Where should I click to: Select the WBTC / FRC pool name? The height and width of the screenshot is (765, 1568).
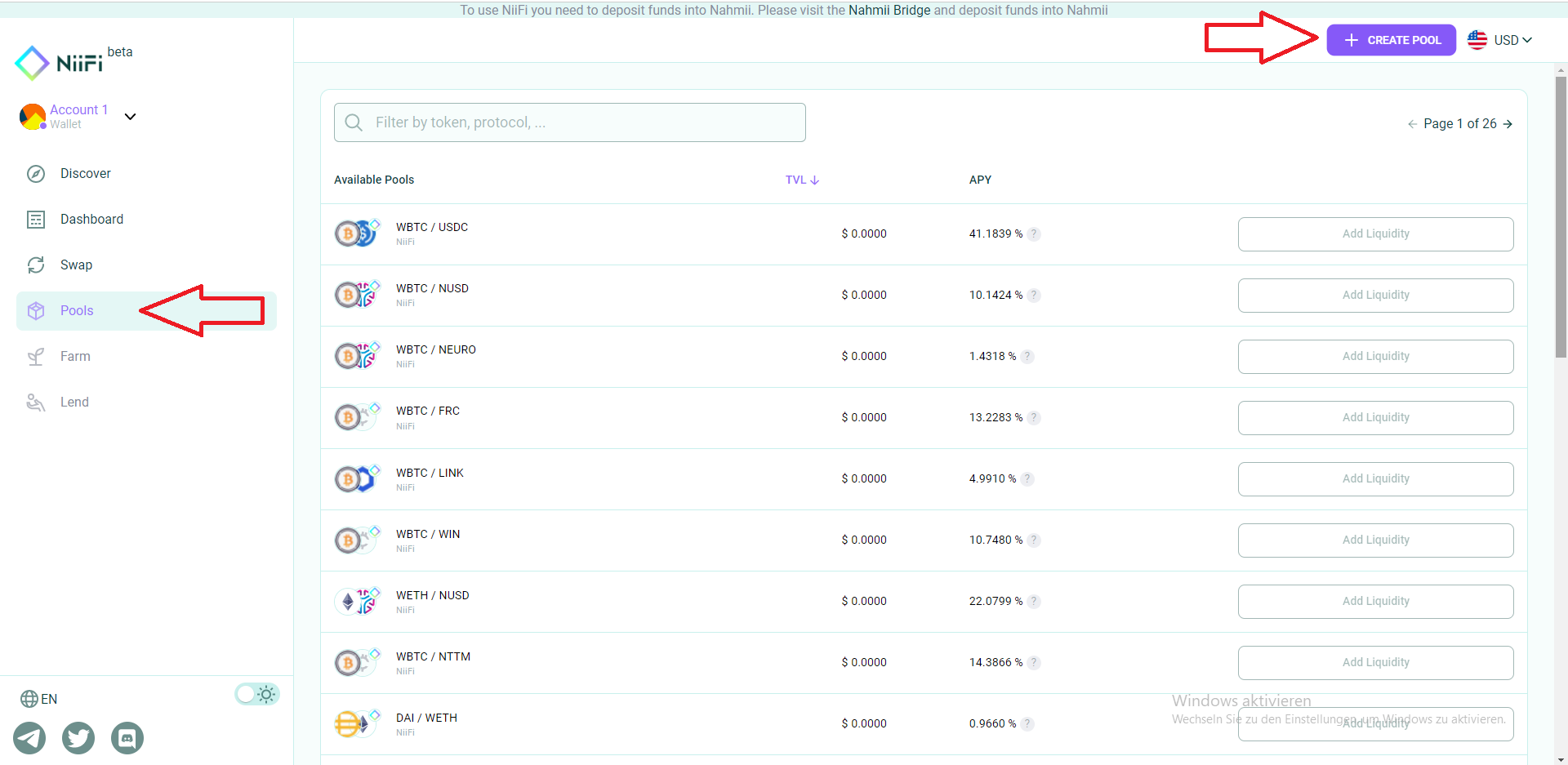coord(428,411)
